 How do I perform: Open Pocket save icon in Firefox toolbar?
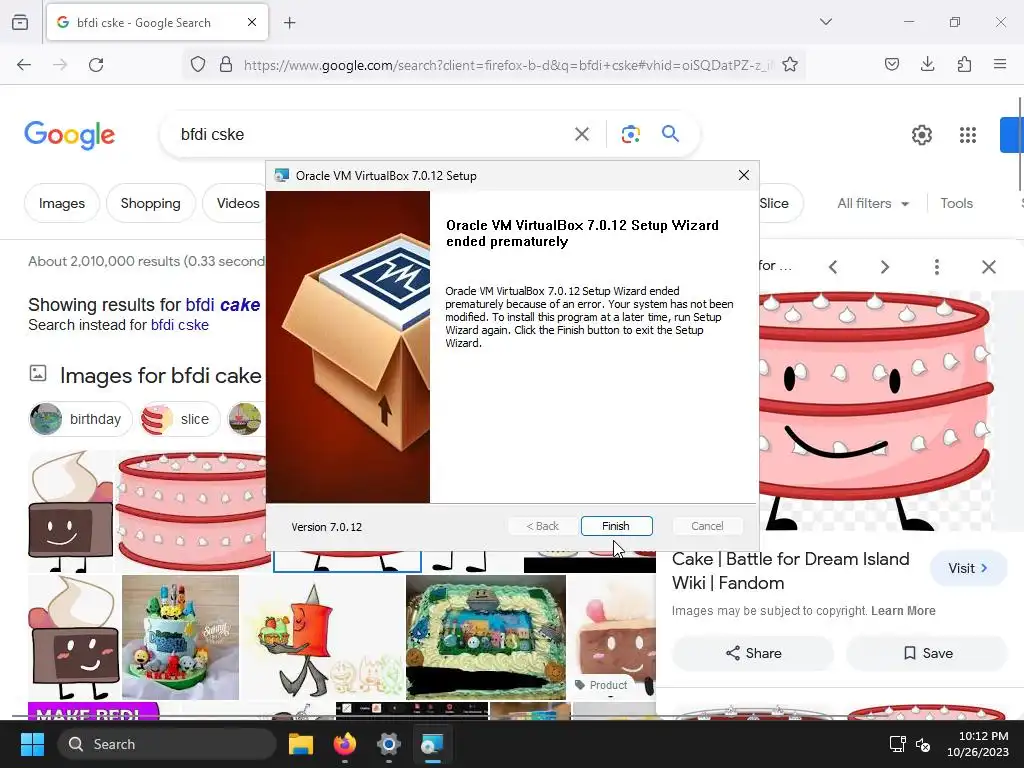click(x=892, y=64)
